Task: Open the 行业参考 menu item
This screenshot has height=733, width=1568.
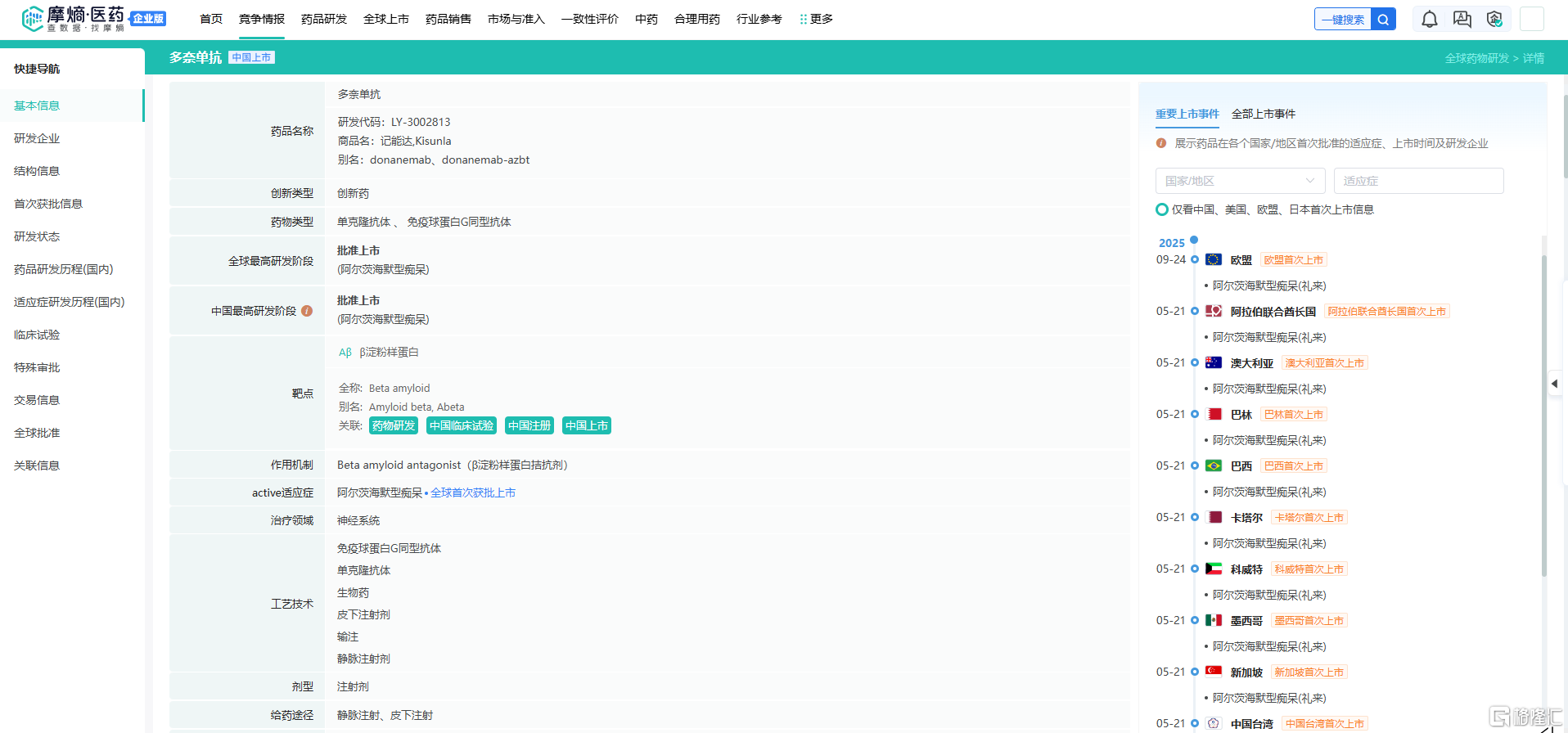Action: (x=759, y=19)
